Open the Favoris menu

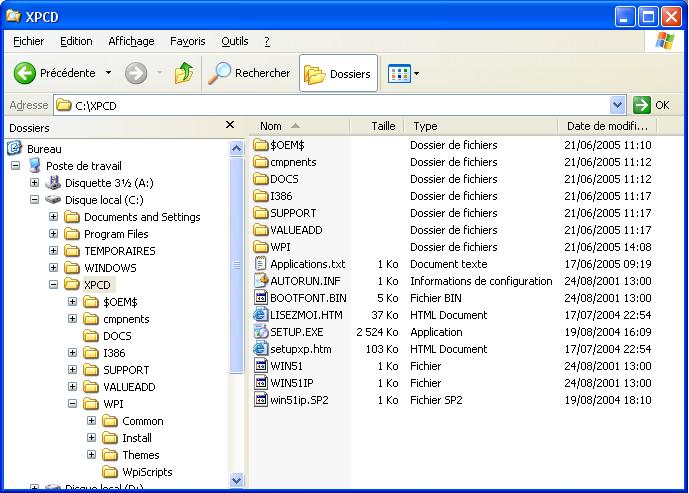coord(188,41)
